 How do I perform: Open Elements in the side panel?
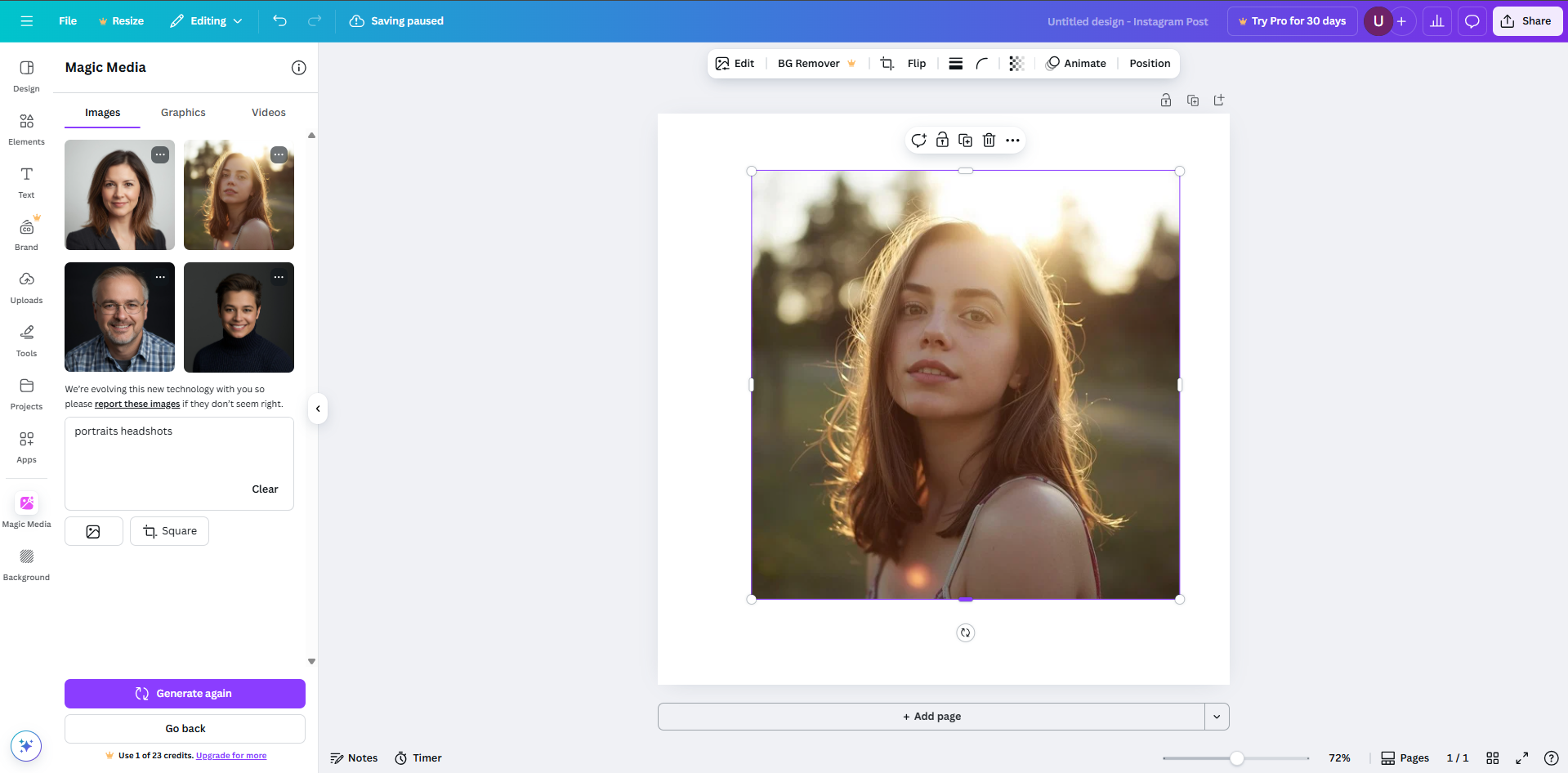[x=26, y=129]
